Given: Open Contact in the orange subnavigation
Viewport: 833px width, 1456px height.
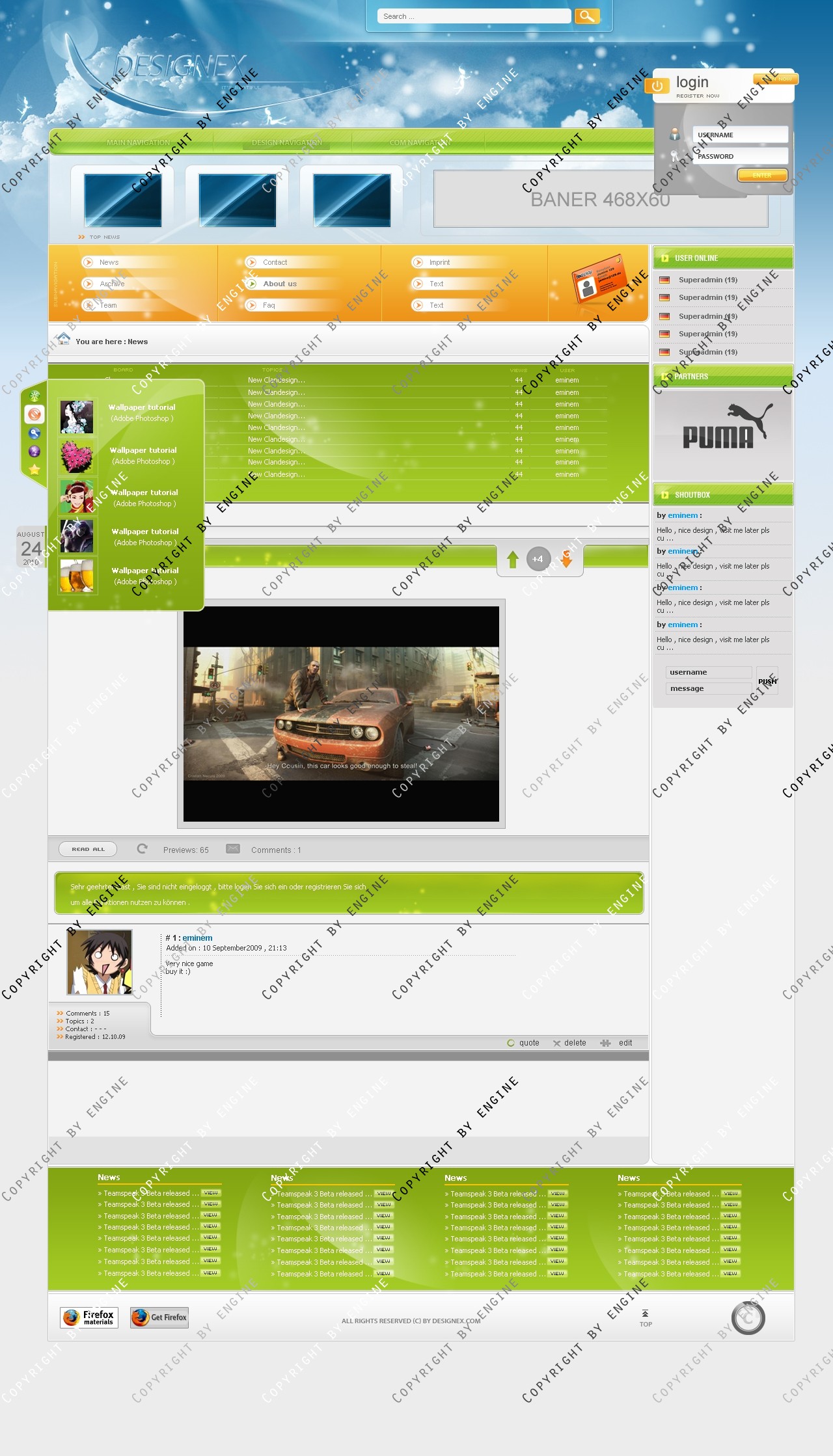Looking at the screenshot, I should tap(275, 262).
